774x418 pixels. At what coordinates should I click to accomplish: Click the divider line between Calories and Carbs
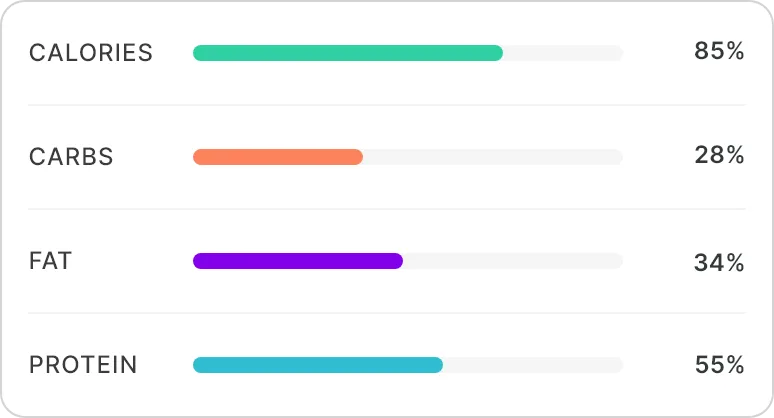coord(386,105)
